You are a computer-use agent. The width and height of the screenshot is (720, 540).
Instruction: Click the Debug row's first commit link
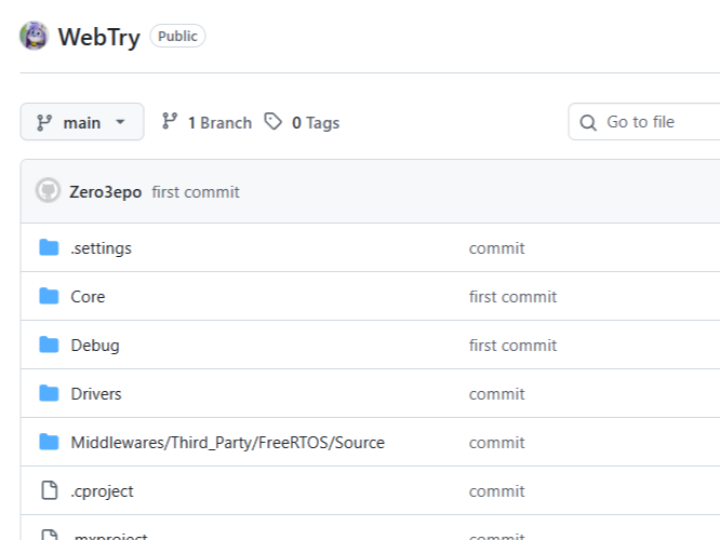point(513,345)
